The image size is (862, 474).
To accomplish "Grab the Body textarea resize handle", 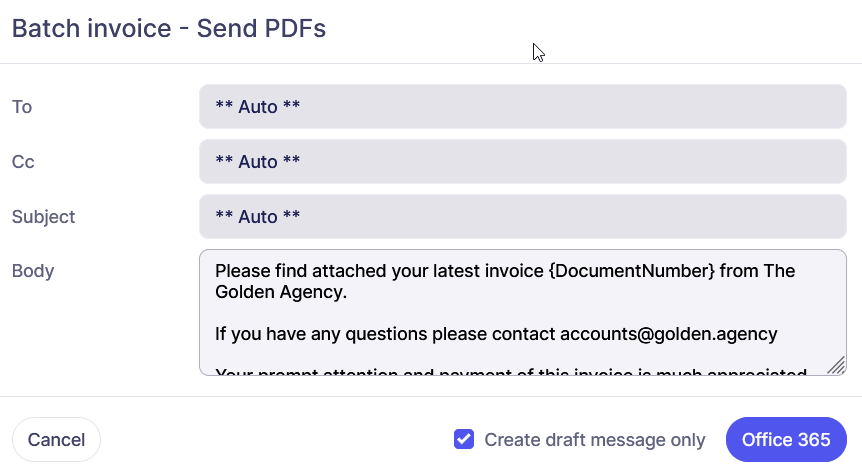I will click(836, 365).
